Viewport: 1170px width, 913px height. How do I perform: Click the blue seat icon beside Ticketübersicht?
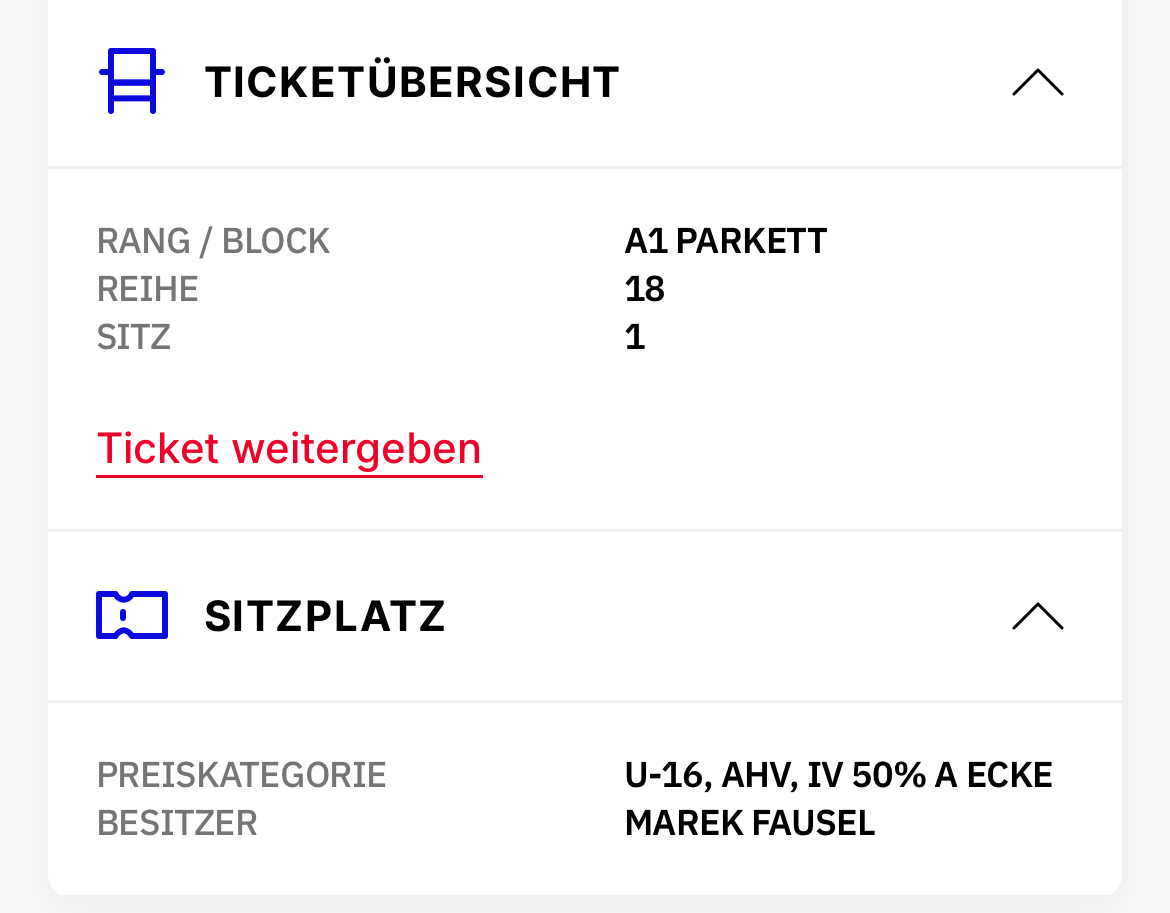131,81
